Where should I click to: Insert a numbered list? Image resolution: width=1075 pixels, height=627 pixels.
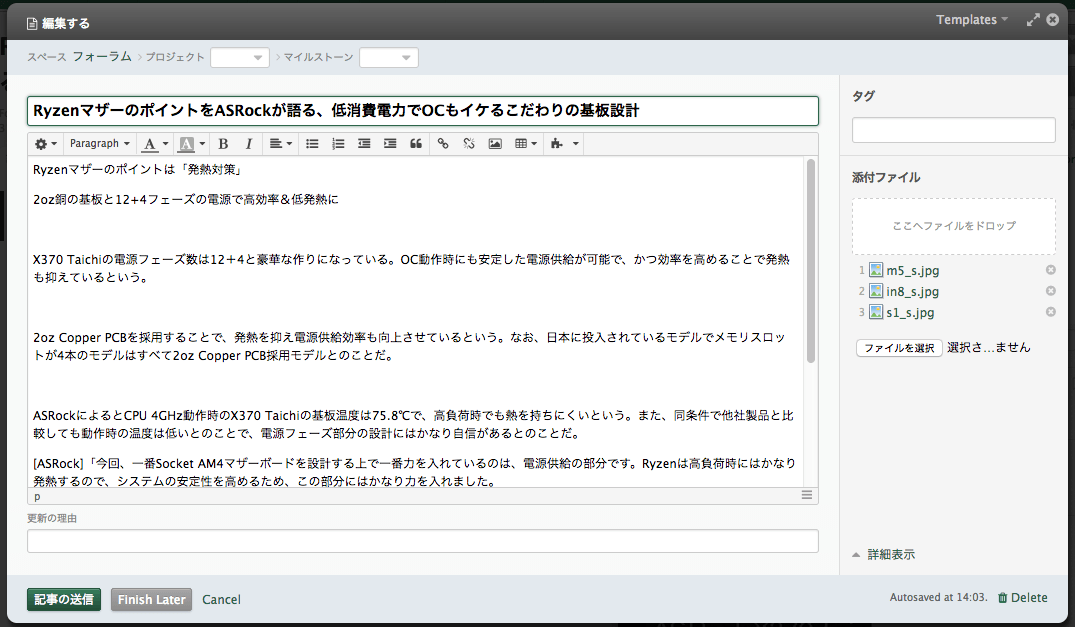pos(338,144)
